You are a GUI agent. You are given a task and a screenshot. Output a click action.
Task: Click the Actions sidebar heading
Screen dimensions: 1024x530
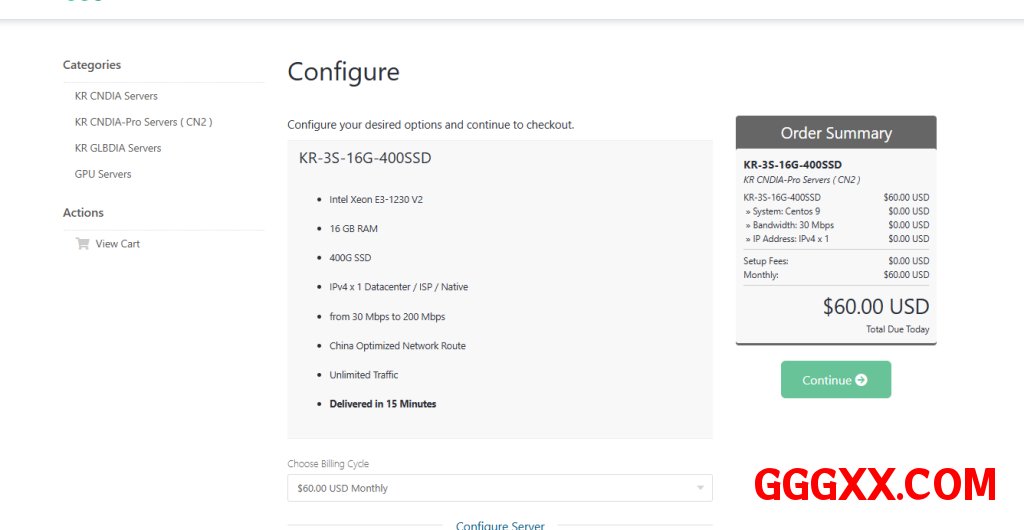pyautogui.click(x=83, y=213)
